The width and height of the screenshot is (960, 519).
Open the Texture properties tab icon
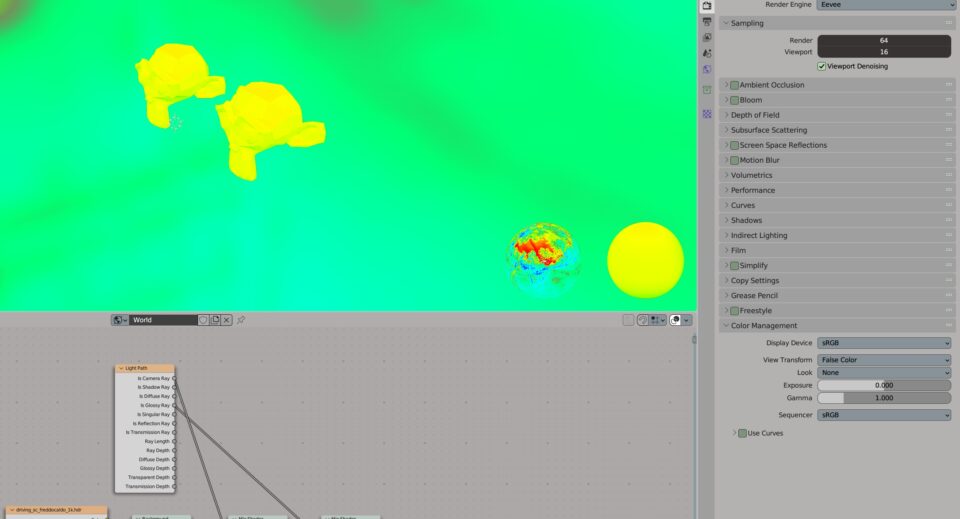pyautogui.click(x=707, y=114)
